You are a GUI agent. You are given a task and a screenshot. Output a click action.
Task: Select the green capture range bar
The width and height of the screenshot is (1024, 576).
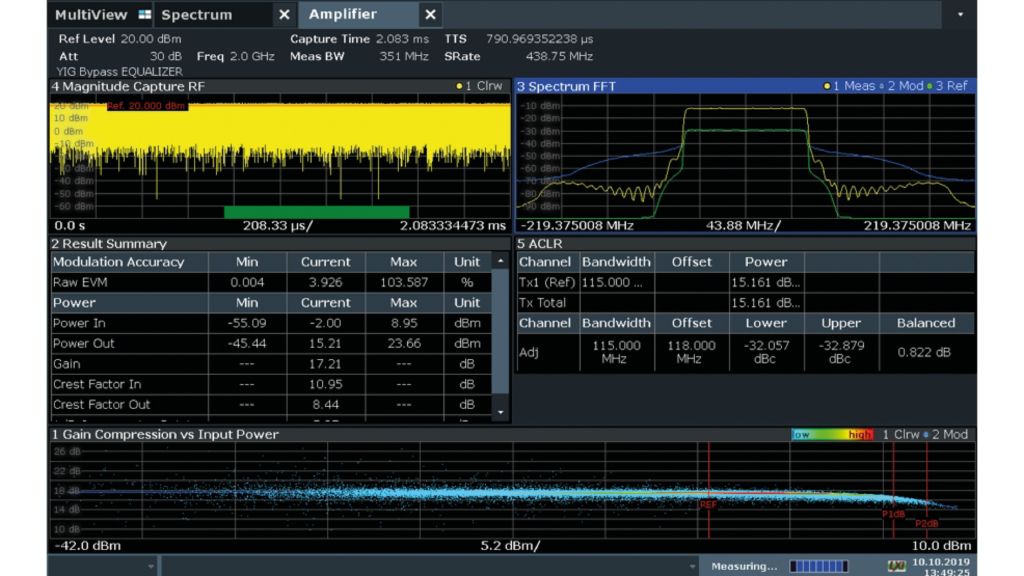pos(316,211)
